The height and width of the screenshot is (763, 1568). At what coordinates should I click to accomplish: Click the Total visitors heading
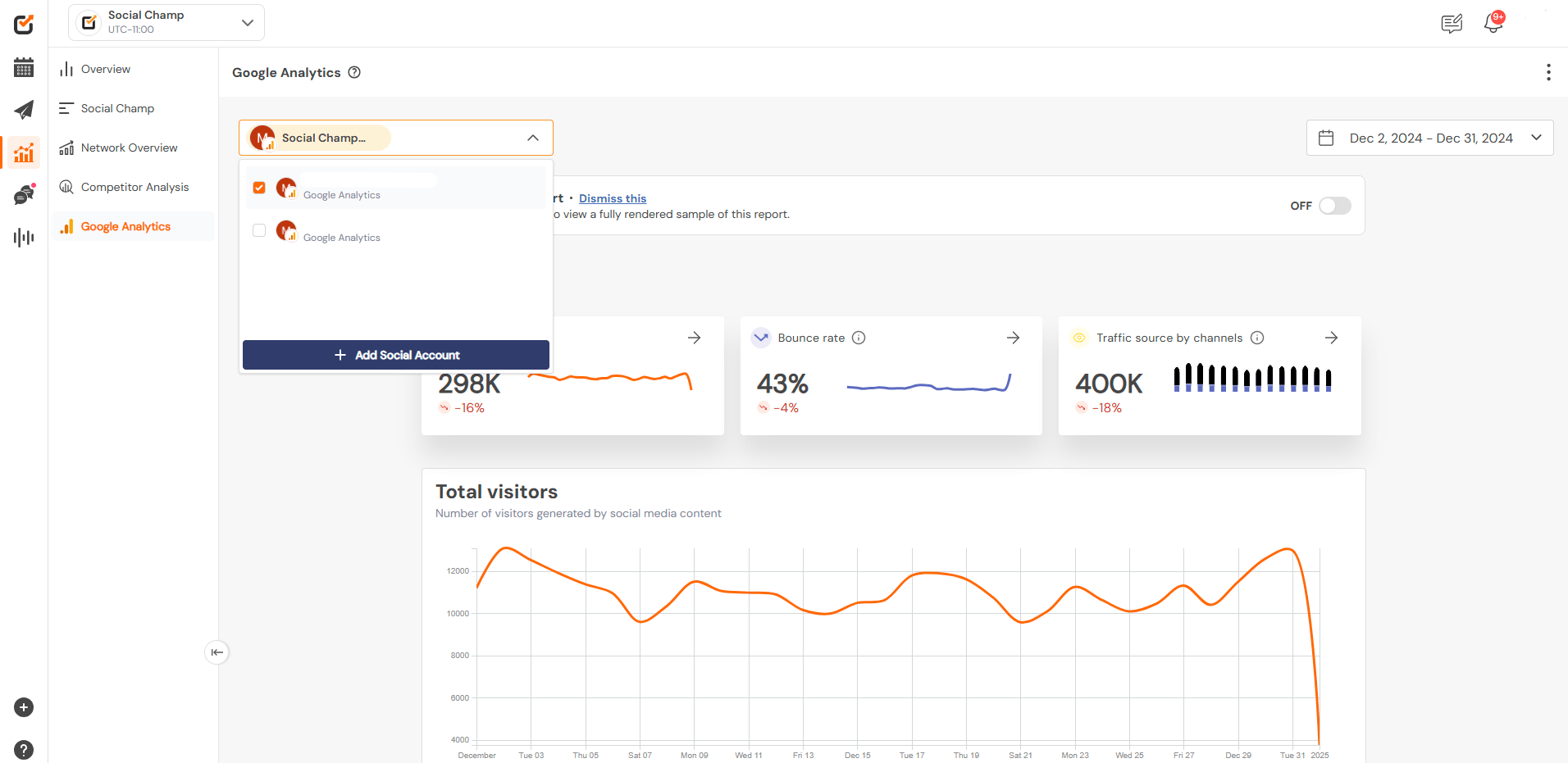pos(496,492)
